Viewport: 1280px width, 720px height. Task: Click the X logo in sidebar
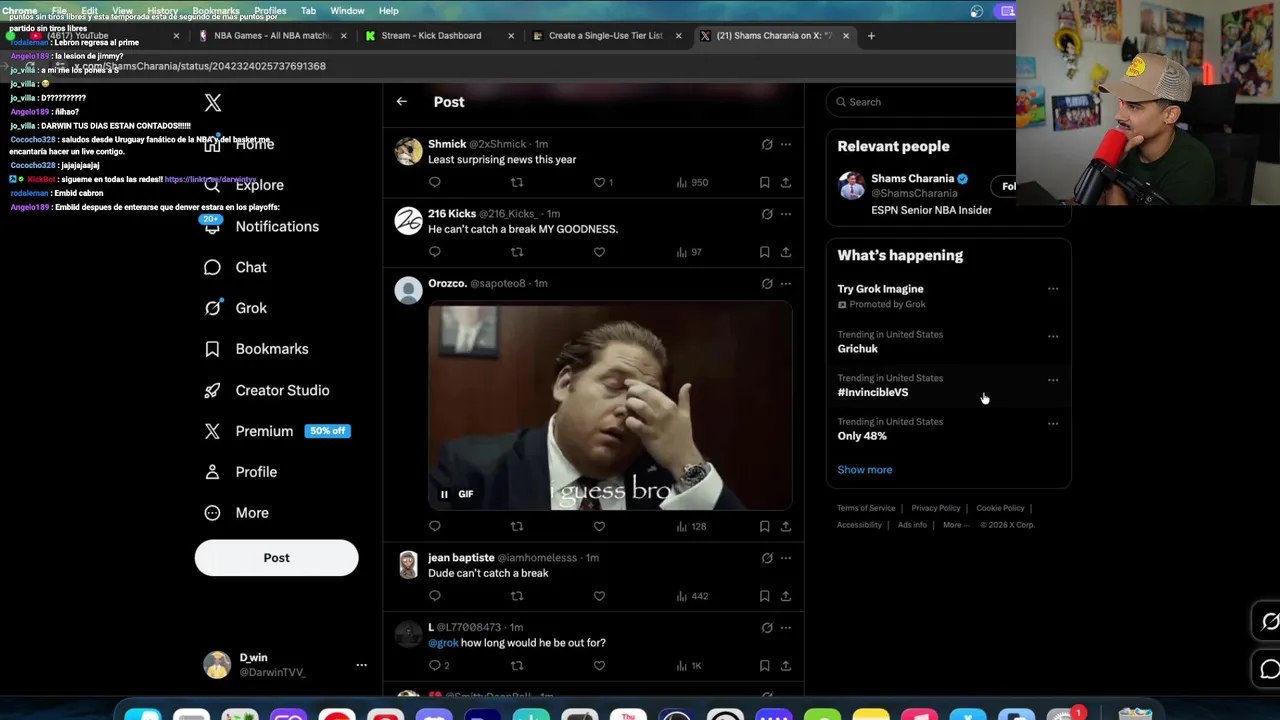pyautogui.click(x=213, y=102)
